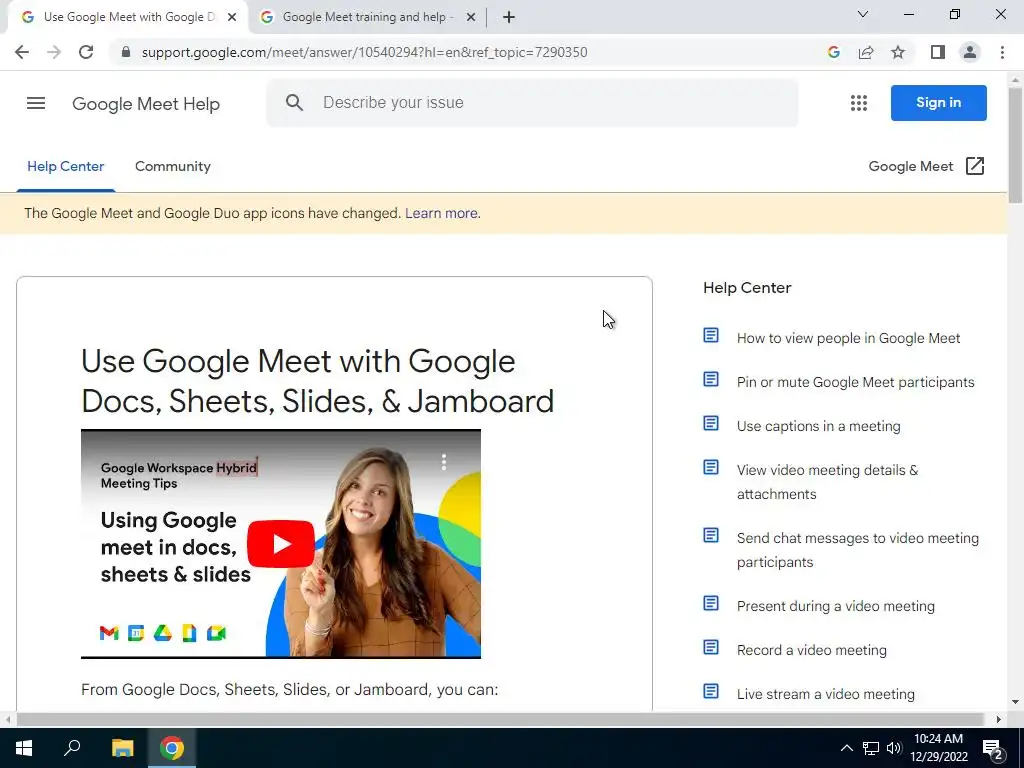Image resolution: width=1024 pixels, height=768 pixels.
Task: Click the Google icon in address bar
Action: 833,52
